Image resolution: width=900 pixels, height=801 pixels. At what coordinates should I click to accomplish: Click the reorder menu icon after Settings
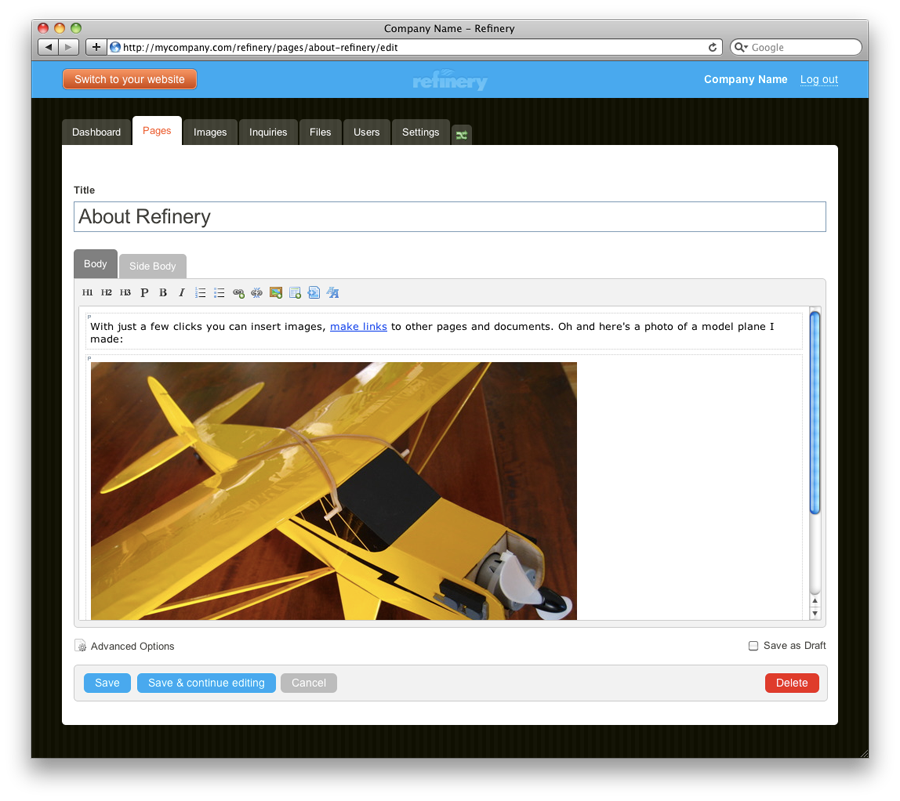pyautogui.click(x=461, y=134)
